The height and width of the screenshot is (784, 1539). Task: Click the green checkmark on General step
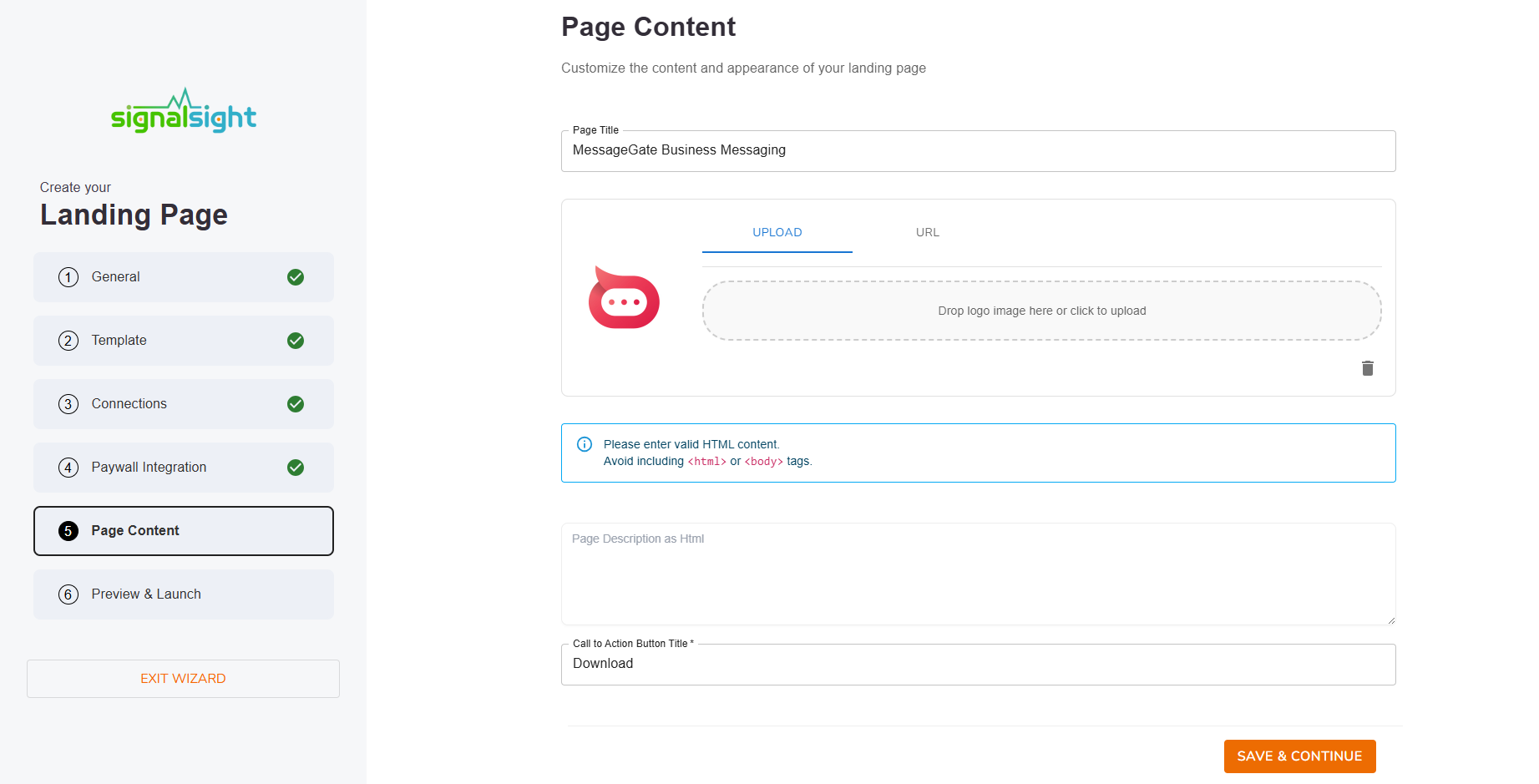click(295, 276)
